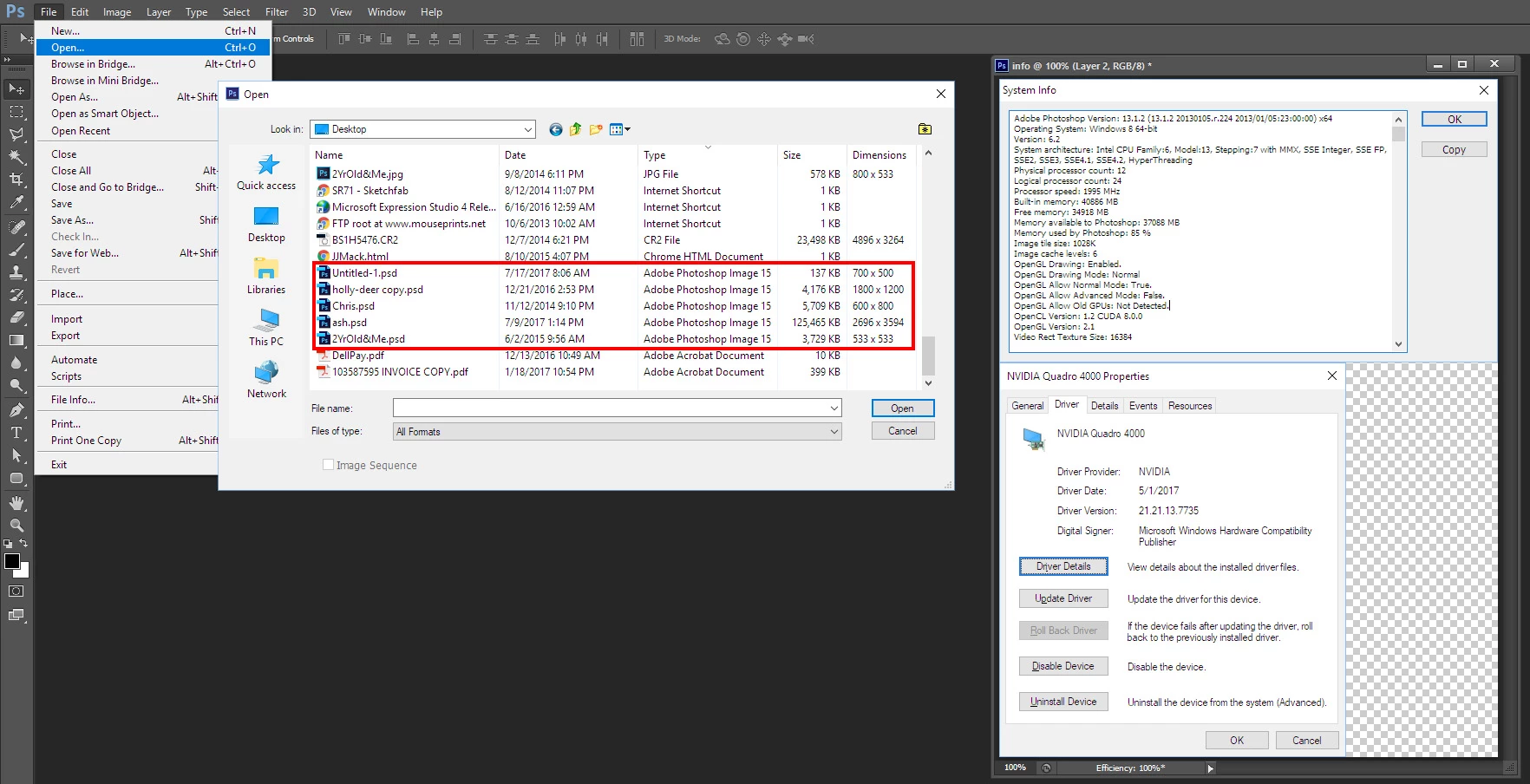Screen dimensions: 1530x784
Task: Select the Healing Brush tool
Action: point(16,227)
